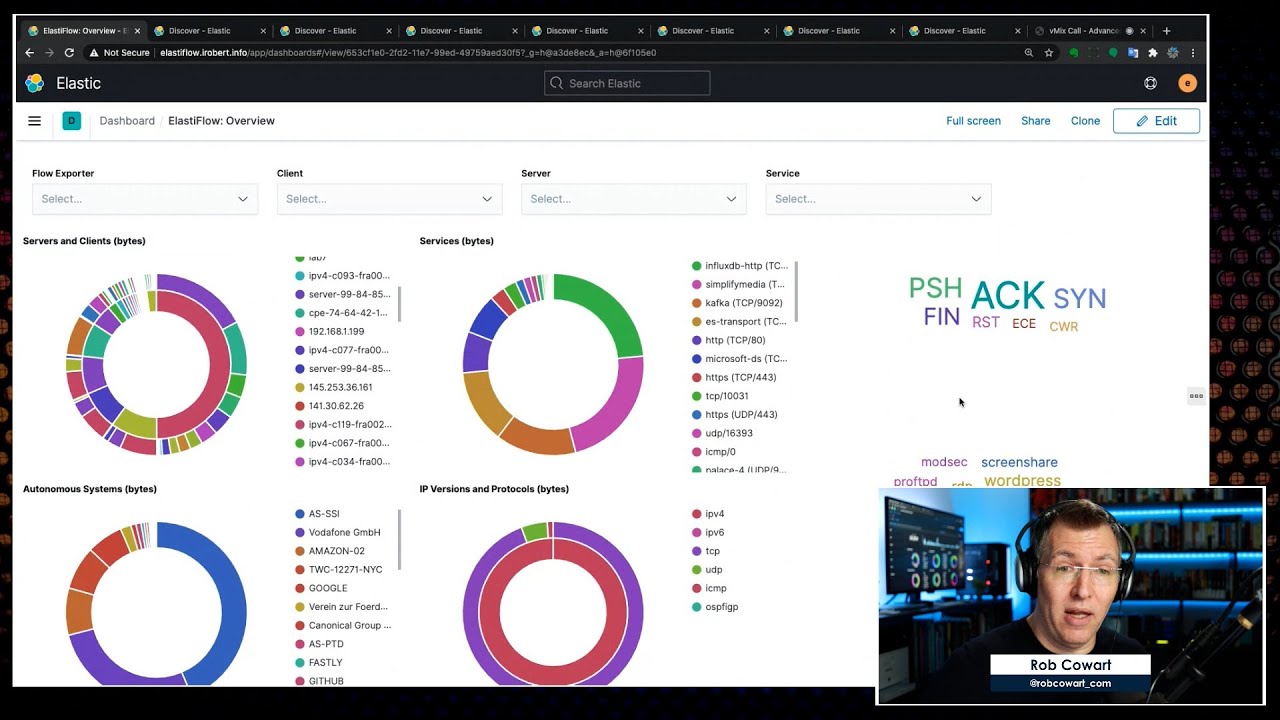Click the zoom magnifier icon in address bar
Viewport: 1280px width, 720px height.
(1029, 53)
